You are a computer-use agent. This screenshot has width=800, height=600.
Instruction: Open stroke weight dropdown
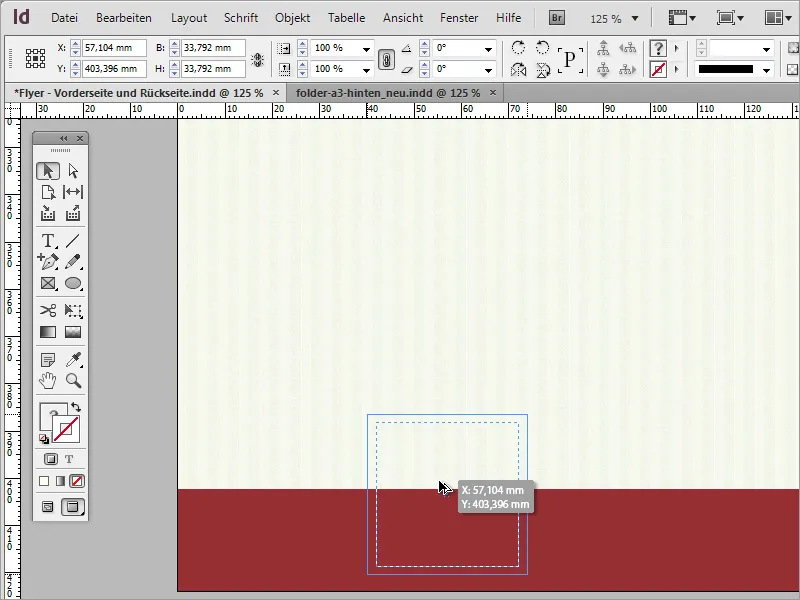click(766, 49)
